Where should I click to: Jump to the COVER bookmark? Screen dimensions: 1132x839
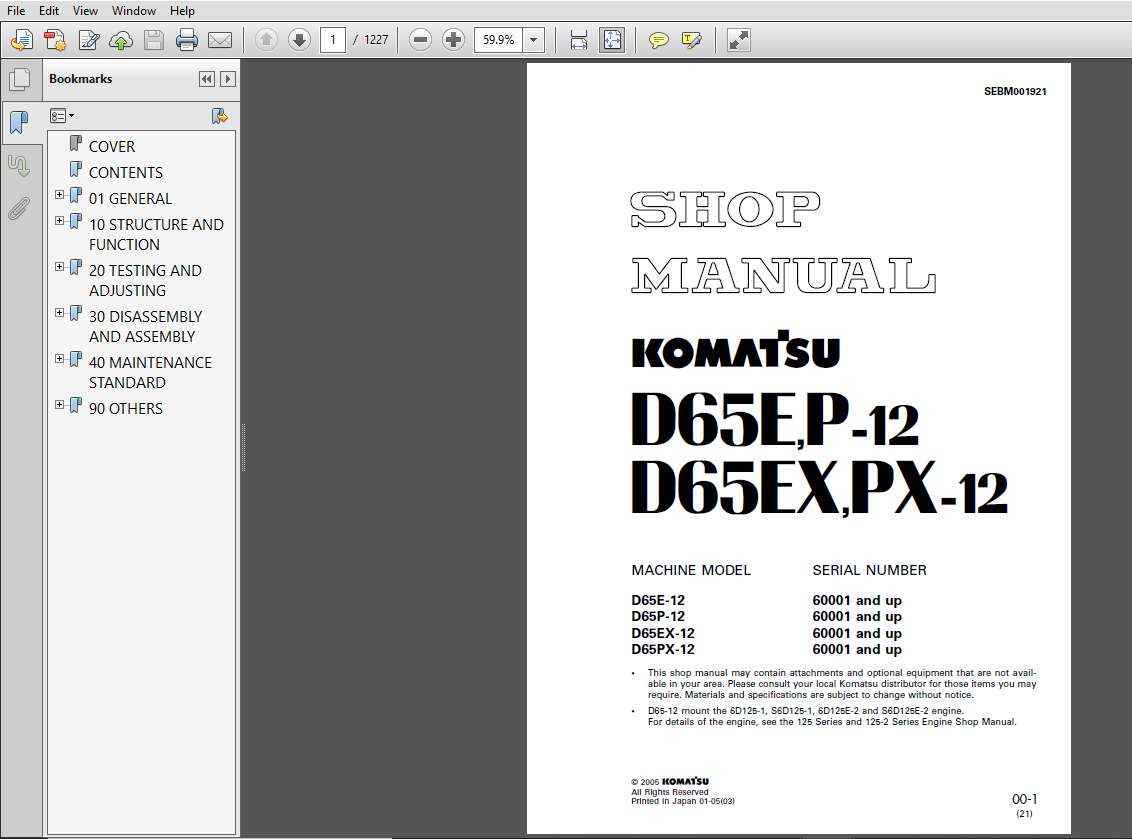[112, 147]
